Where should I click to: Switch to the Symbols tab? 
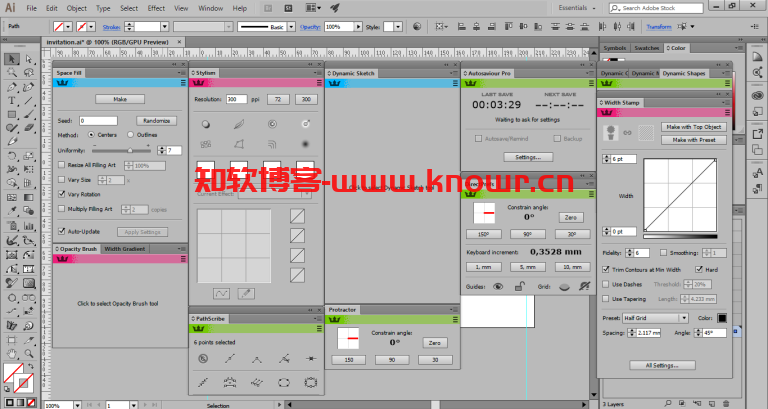[x=615, y=48]
